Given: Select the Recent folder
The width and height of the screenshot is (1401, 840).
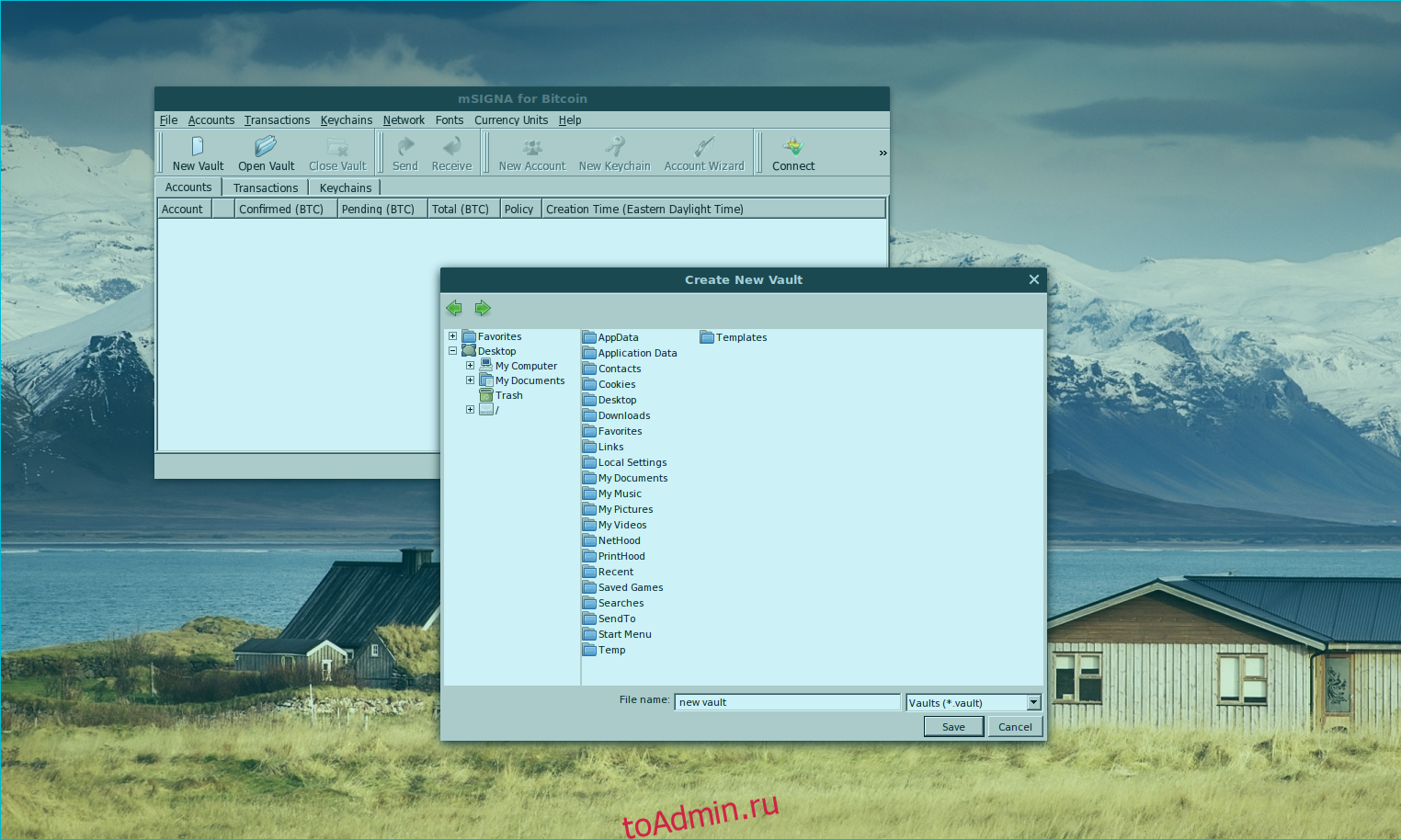Looking at the screenshot, I should point(609,572).
